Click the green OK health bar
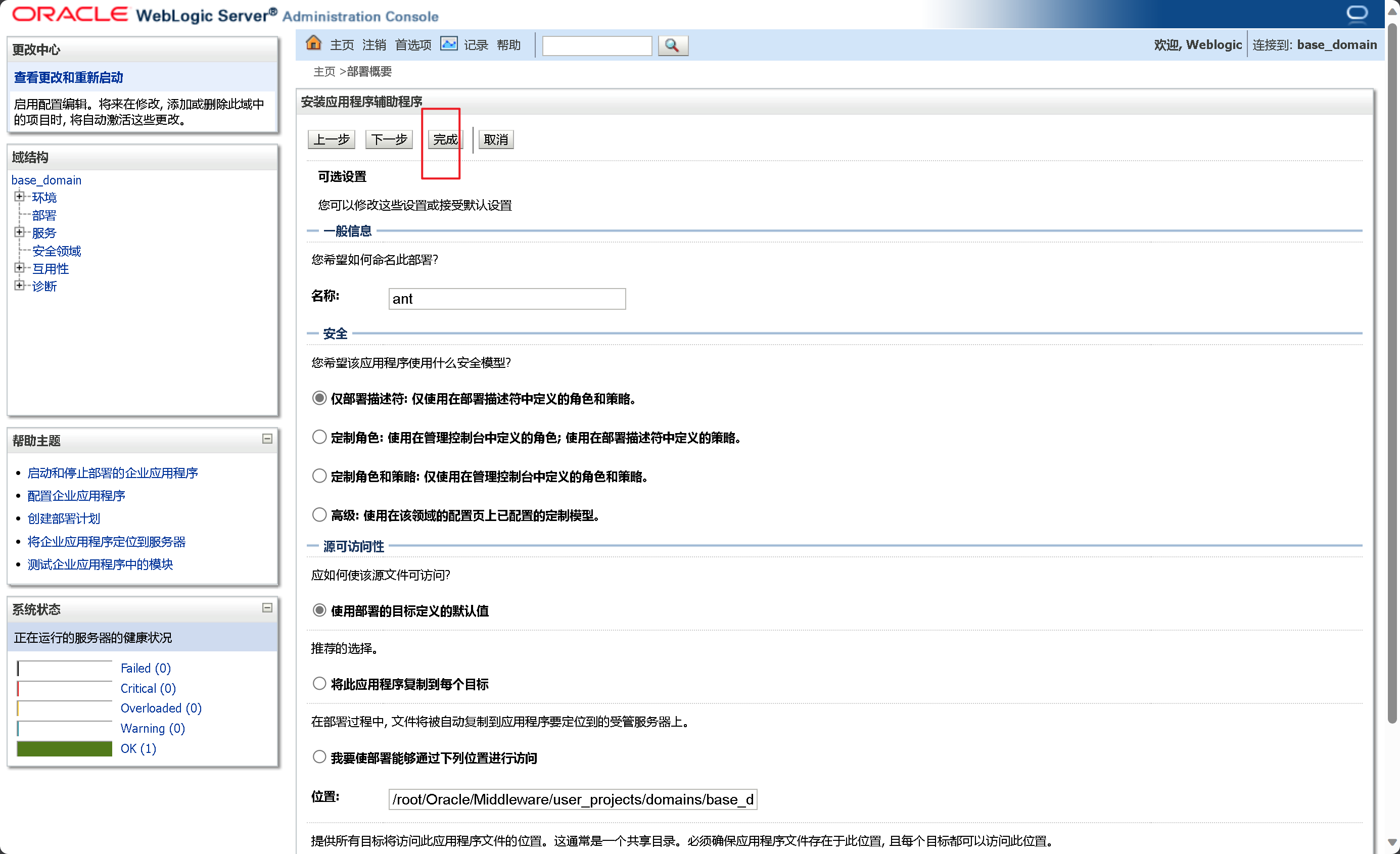The height and width of the screenshot is (854, 1400). [x=64, y=749]
